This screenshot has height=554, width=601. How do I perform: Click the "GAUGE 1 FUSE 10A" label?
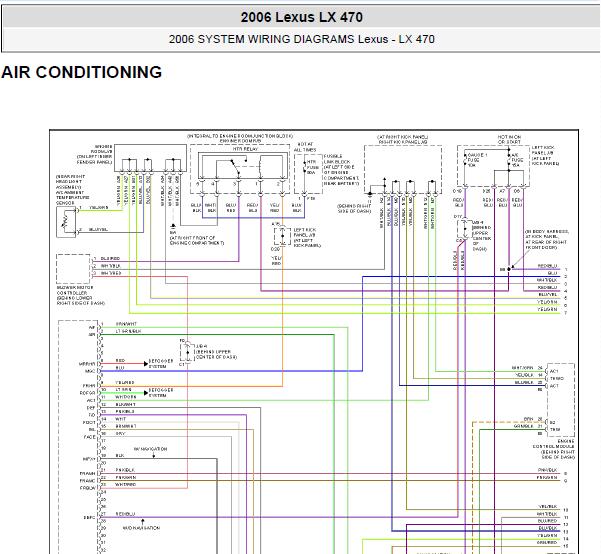click(477, 160)
